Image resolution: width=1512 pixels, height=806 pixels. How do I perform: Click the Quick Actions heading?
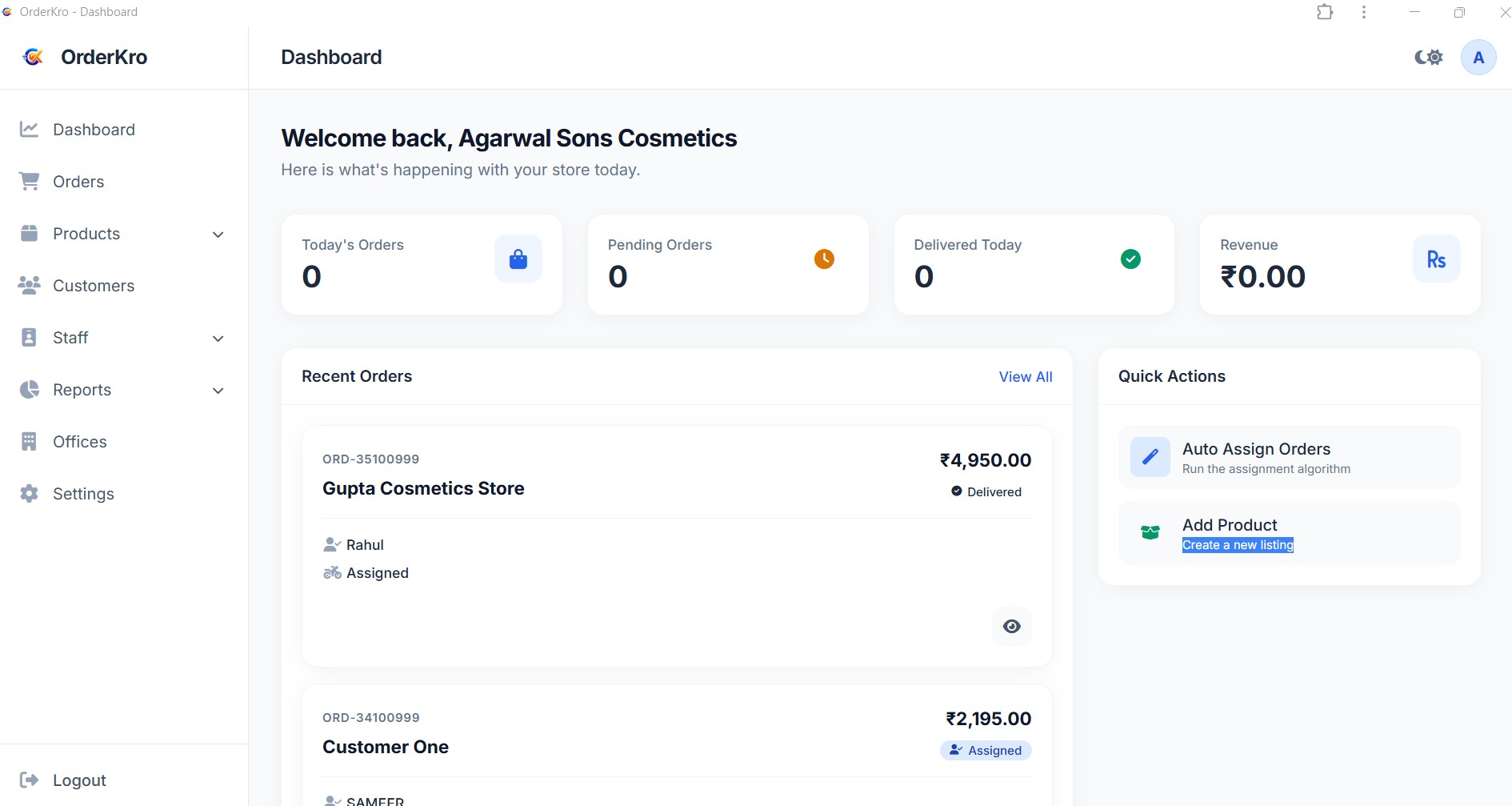pos(1172,376)
